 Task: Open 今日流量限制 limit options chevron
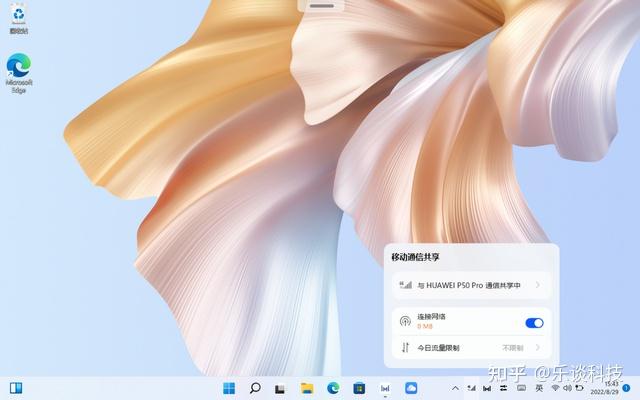coord(538,348)
